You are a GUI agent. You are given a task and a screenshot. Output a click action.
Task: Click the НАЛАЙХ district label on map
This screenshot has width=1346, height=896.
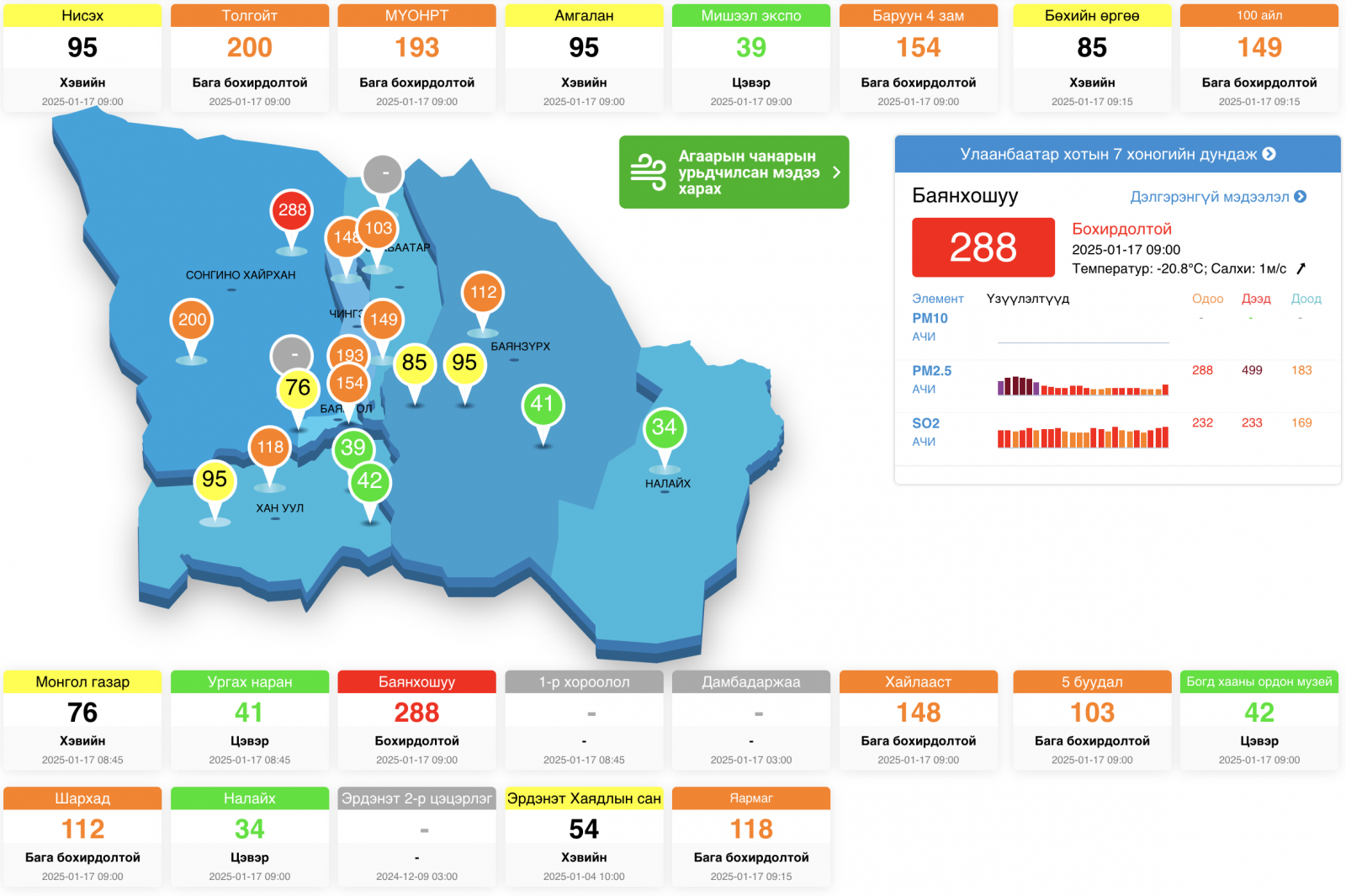click(x=668, y=484)
